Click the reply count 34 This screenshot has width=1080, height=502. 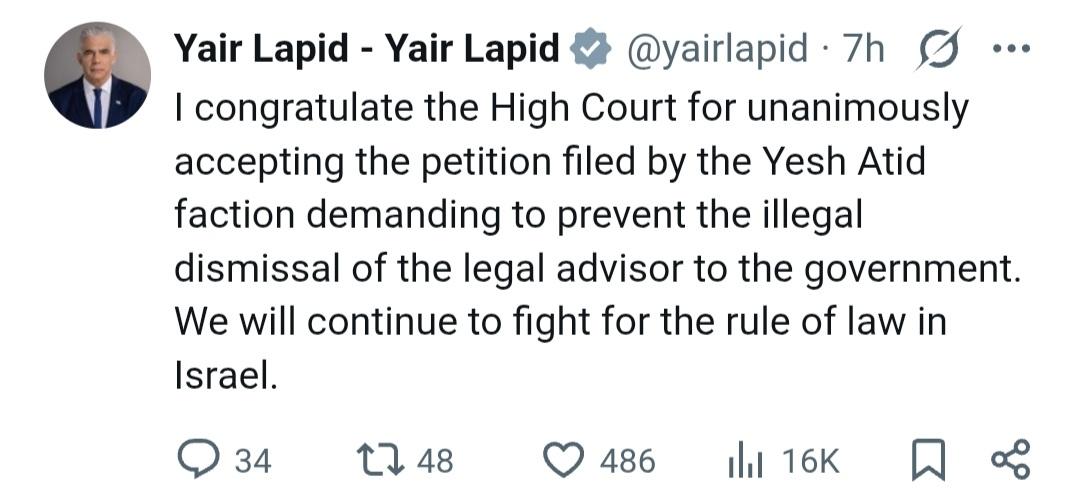point(252,460)
